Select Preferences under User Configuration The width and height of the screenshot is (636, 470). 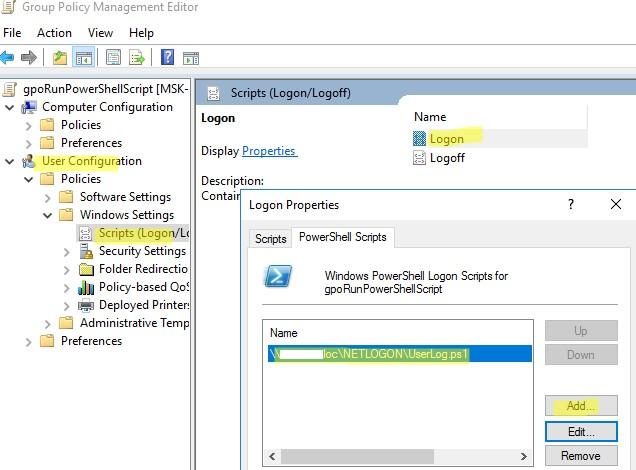click(x=91, y=341)
